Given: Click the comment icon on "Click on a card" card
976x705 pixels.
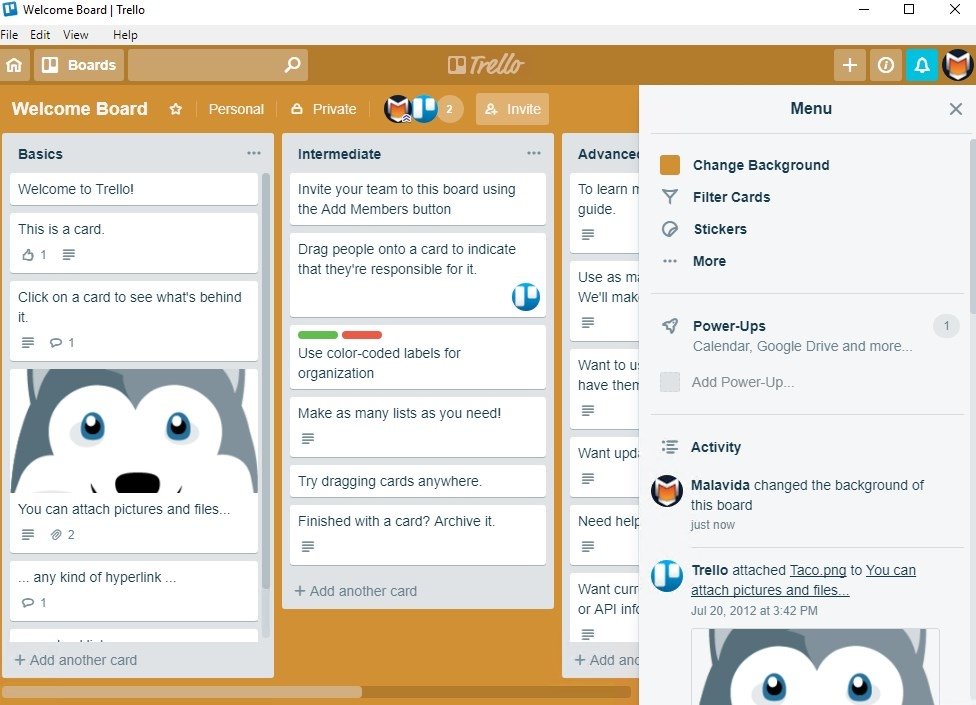Looking at the screenshot, I should (56, 342).
